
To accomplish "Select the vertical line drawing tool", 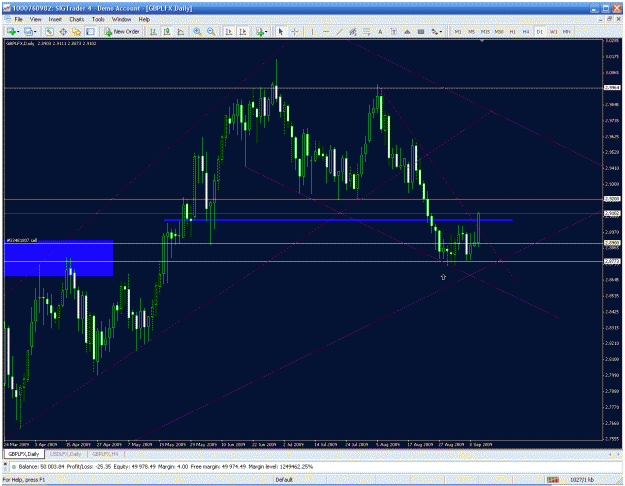I will pyautogui.click(x=312, y=31).
